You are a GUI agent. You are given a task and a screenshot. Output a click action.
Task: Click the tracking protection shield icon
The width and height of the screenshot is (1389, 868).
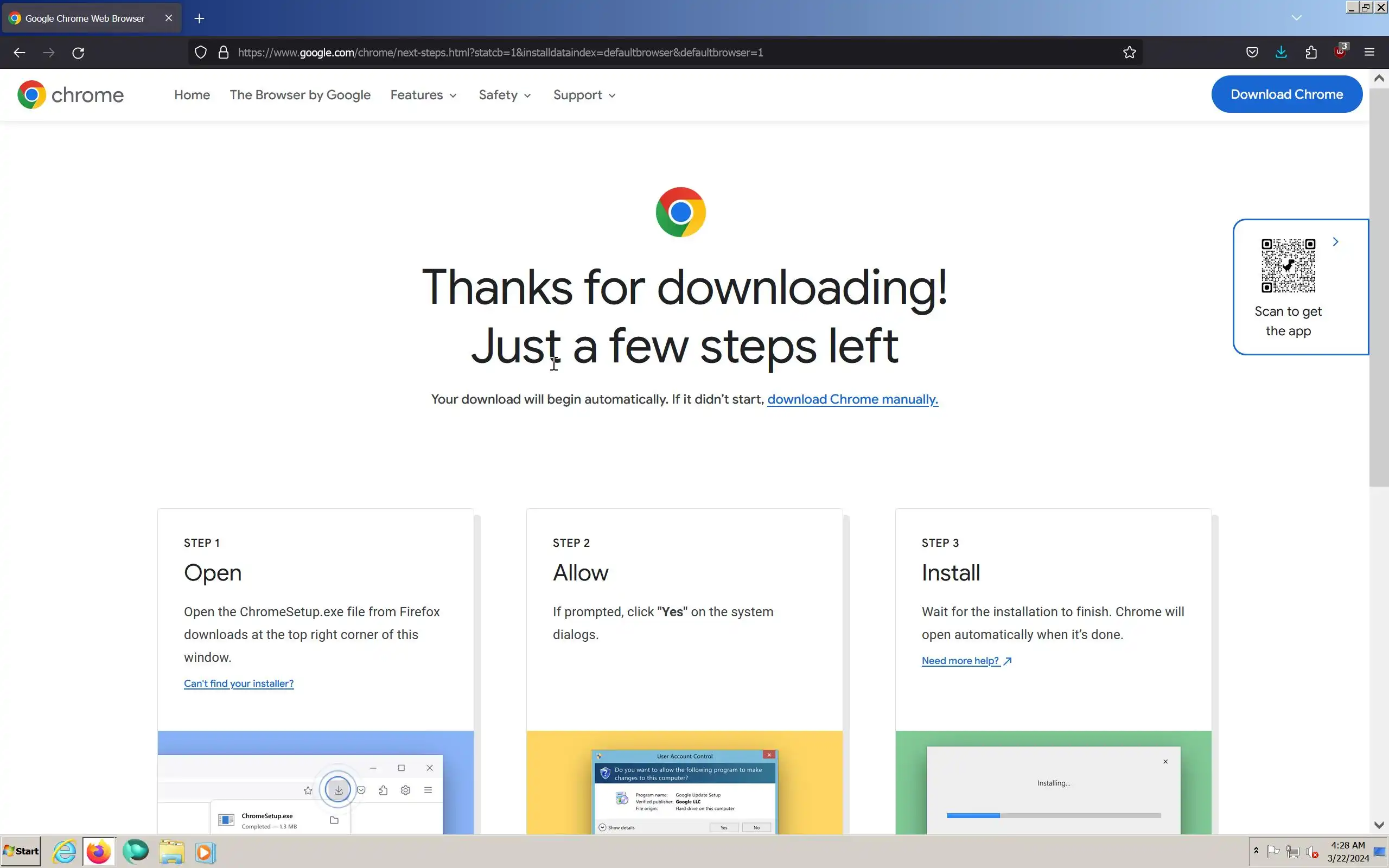[x=200, y=52]
